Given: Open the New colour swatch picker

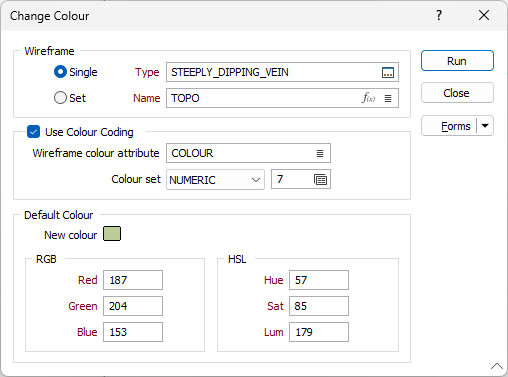Looking at the screenshot, I should 112,234.
